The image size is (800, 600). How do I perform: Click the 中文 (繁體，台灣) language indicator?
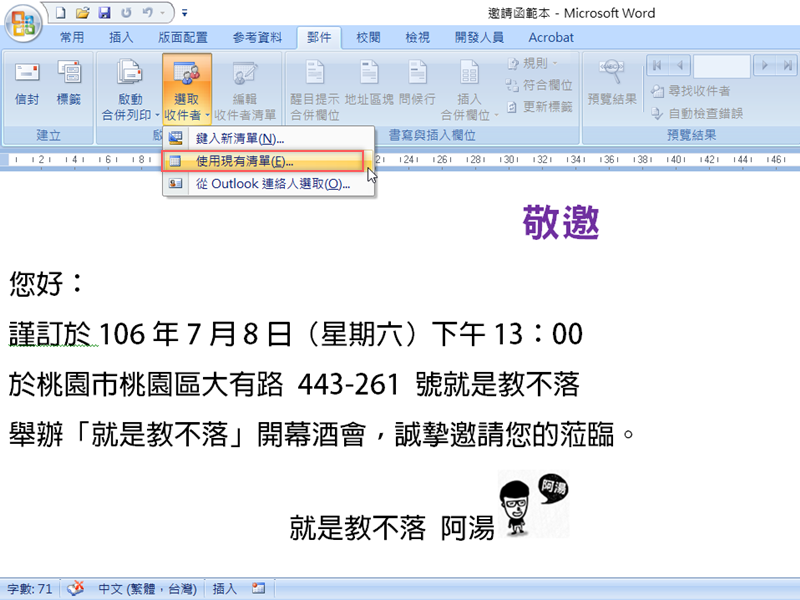(147, 589)
